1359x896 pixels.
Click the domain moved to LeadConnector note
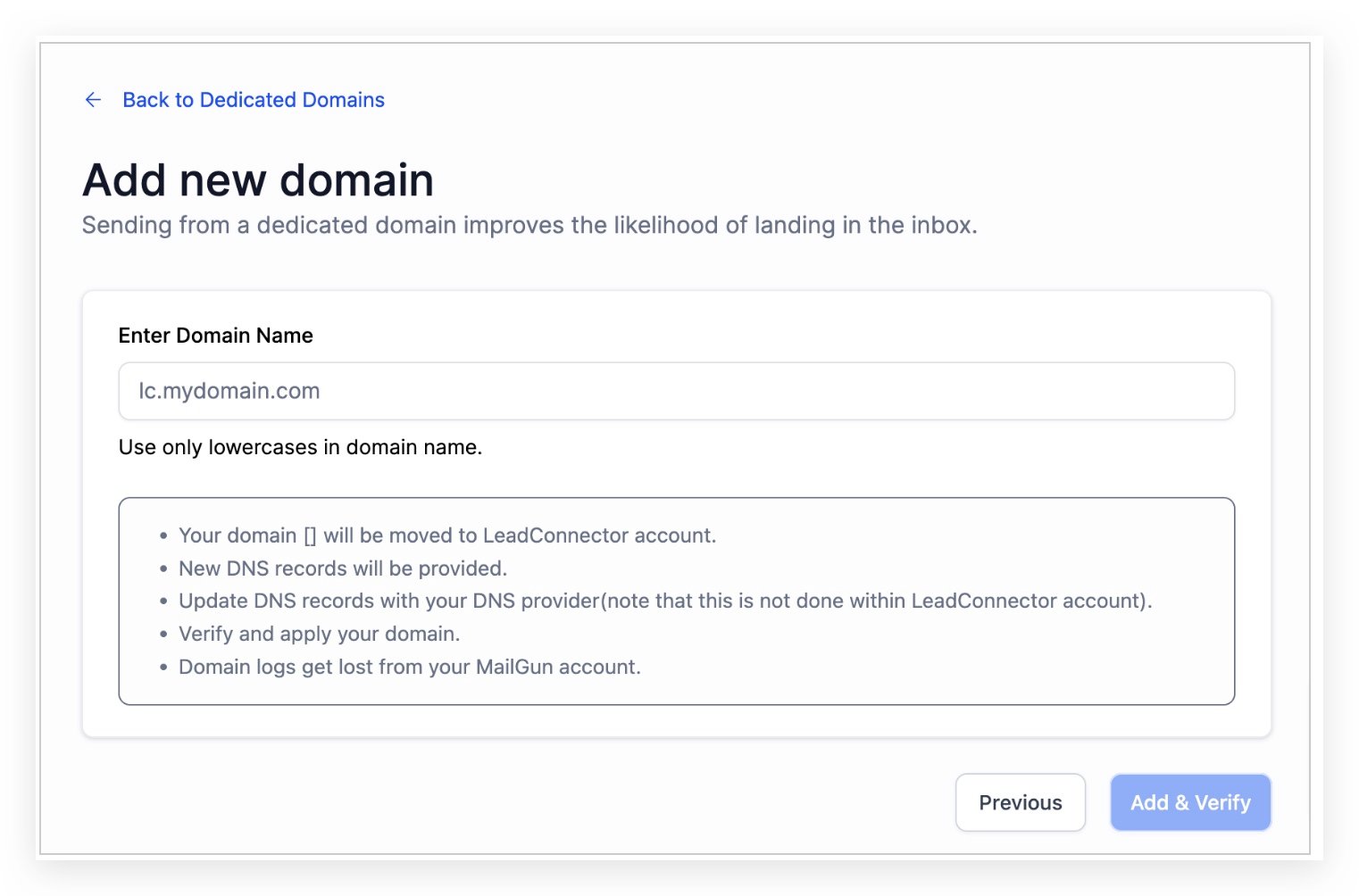click(x=446, y=535)
